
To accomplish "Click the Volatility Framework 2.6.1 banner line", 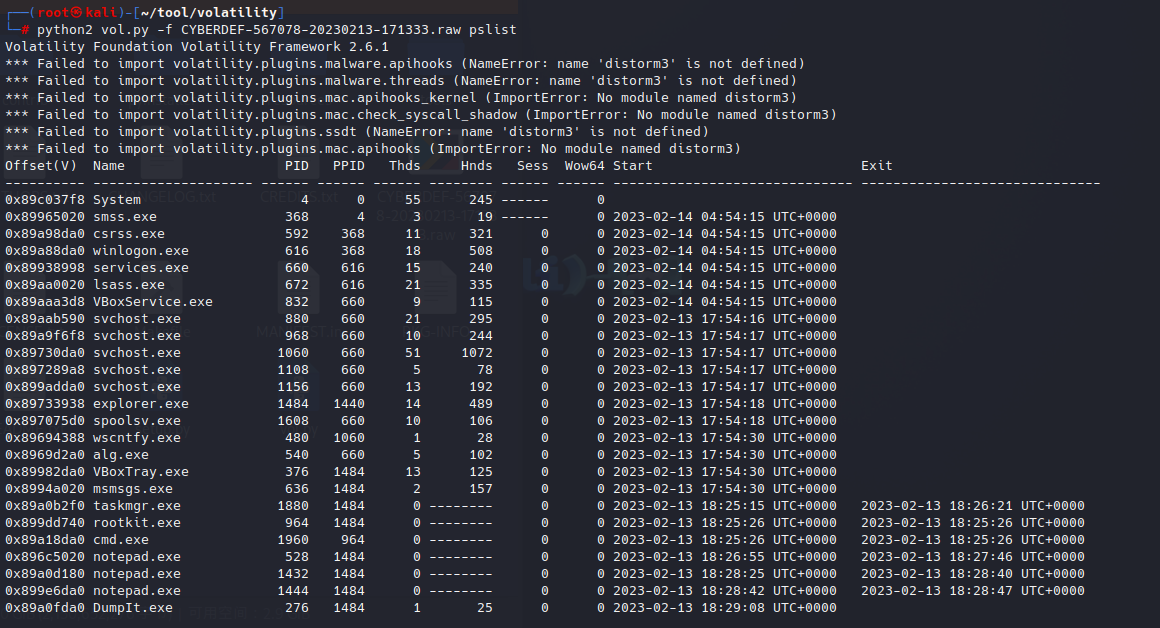I will [x=197, y=46].
